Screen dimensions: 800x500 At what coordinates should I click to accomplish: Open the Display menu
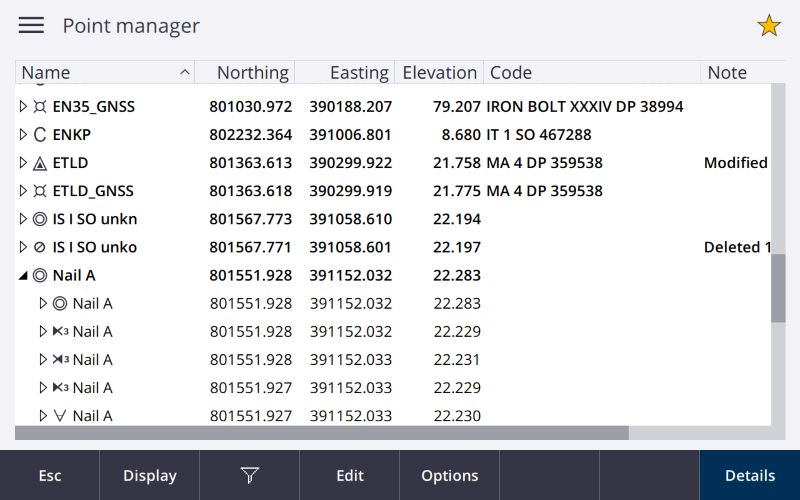click(149, 476)
